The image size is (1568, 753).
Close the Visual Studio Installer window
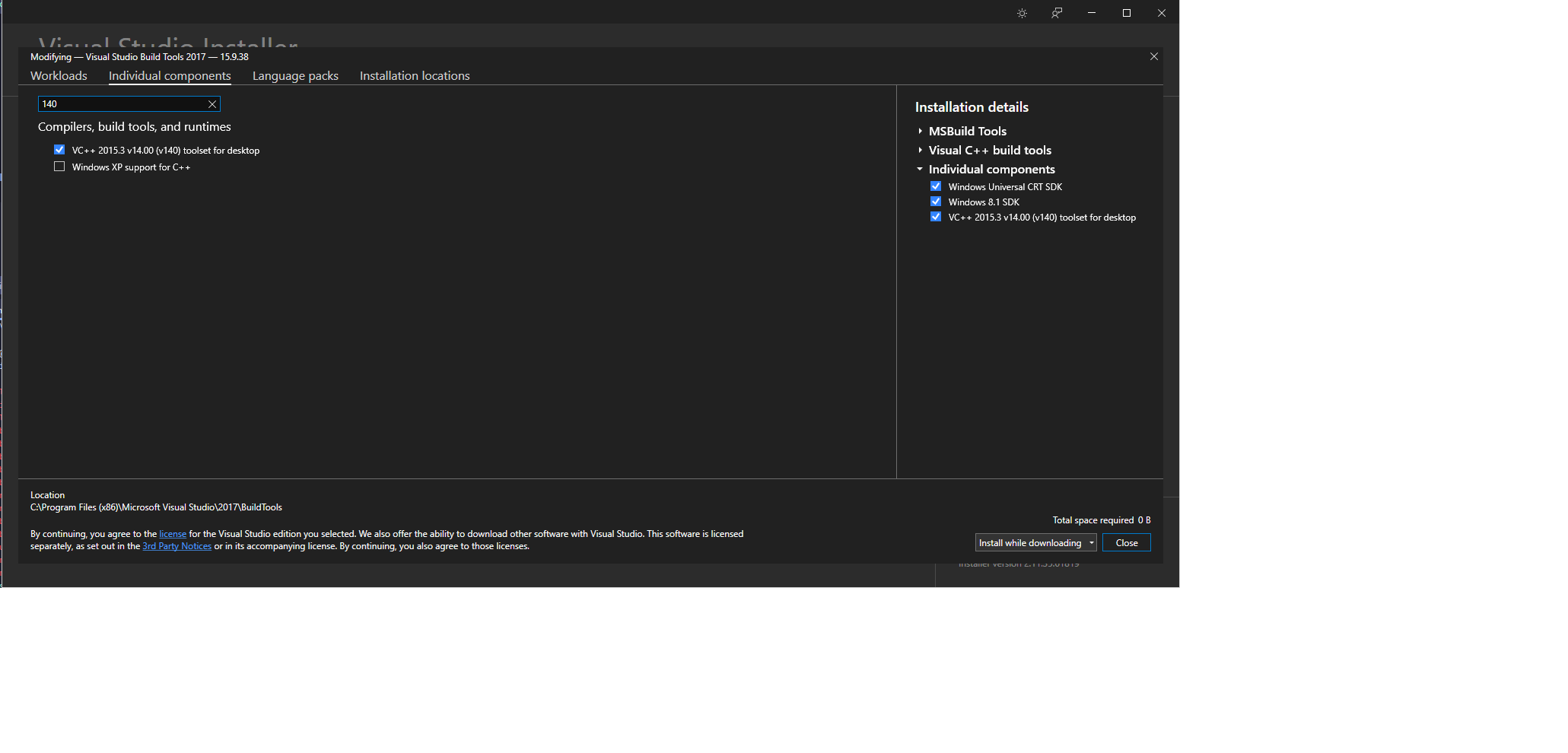(x=1162, y=13)
